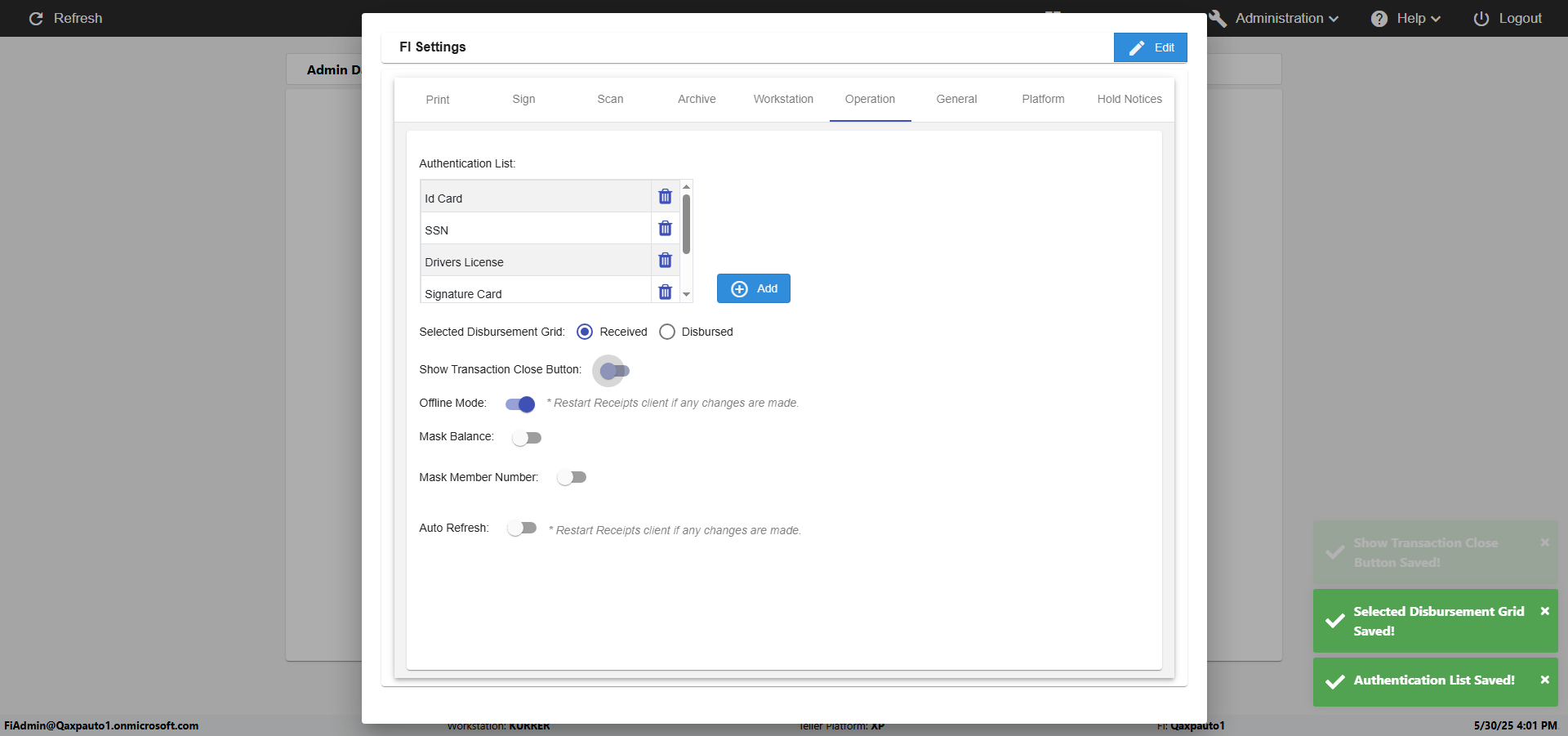
Task: Click the Offline Mode restart note text
Action: click(x=673, y=403)
